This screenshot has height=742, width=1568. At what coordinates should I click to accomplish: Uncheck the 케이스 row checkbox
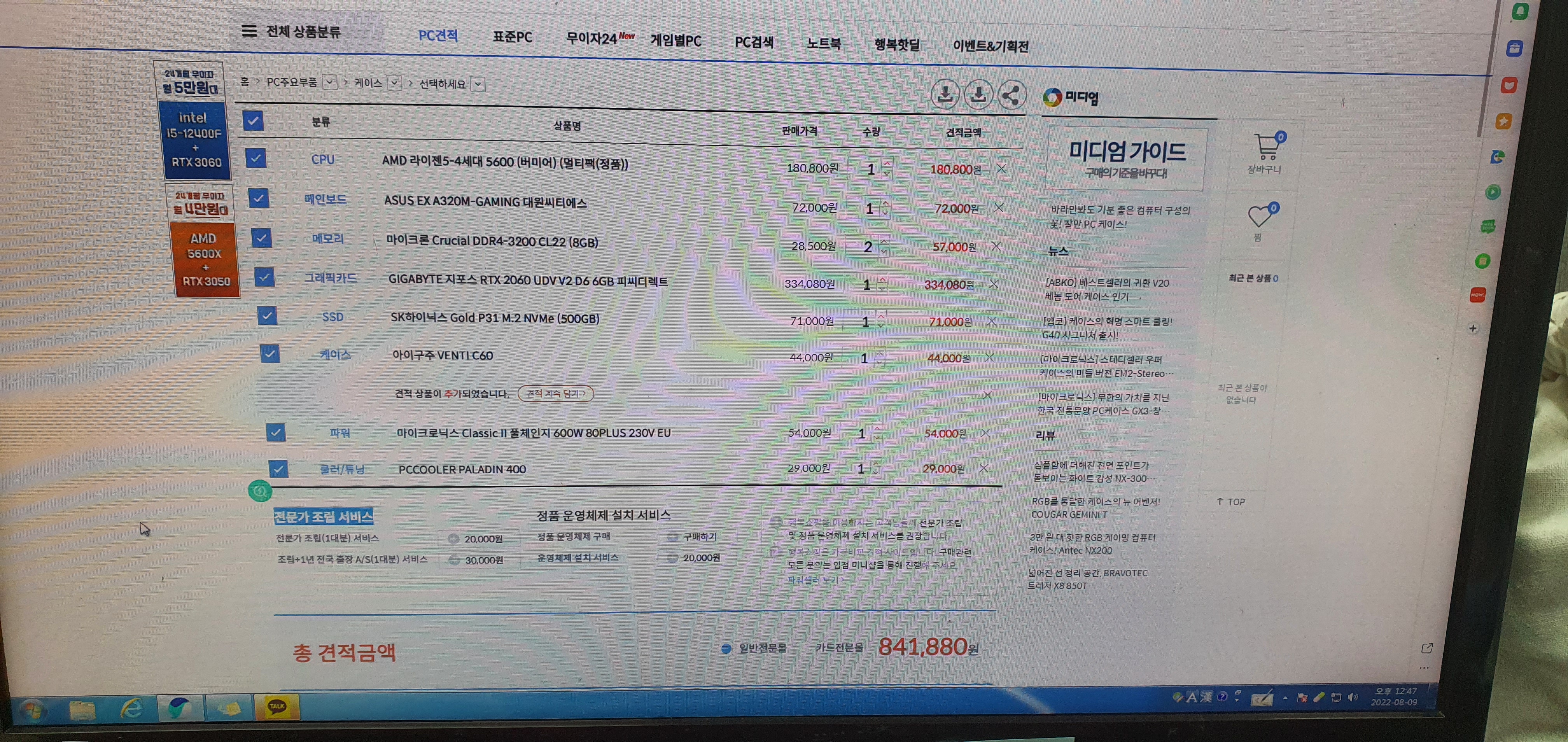click(269, 353)
